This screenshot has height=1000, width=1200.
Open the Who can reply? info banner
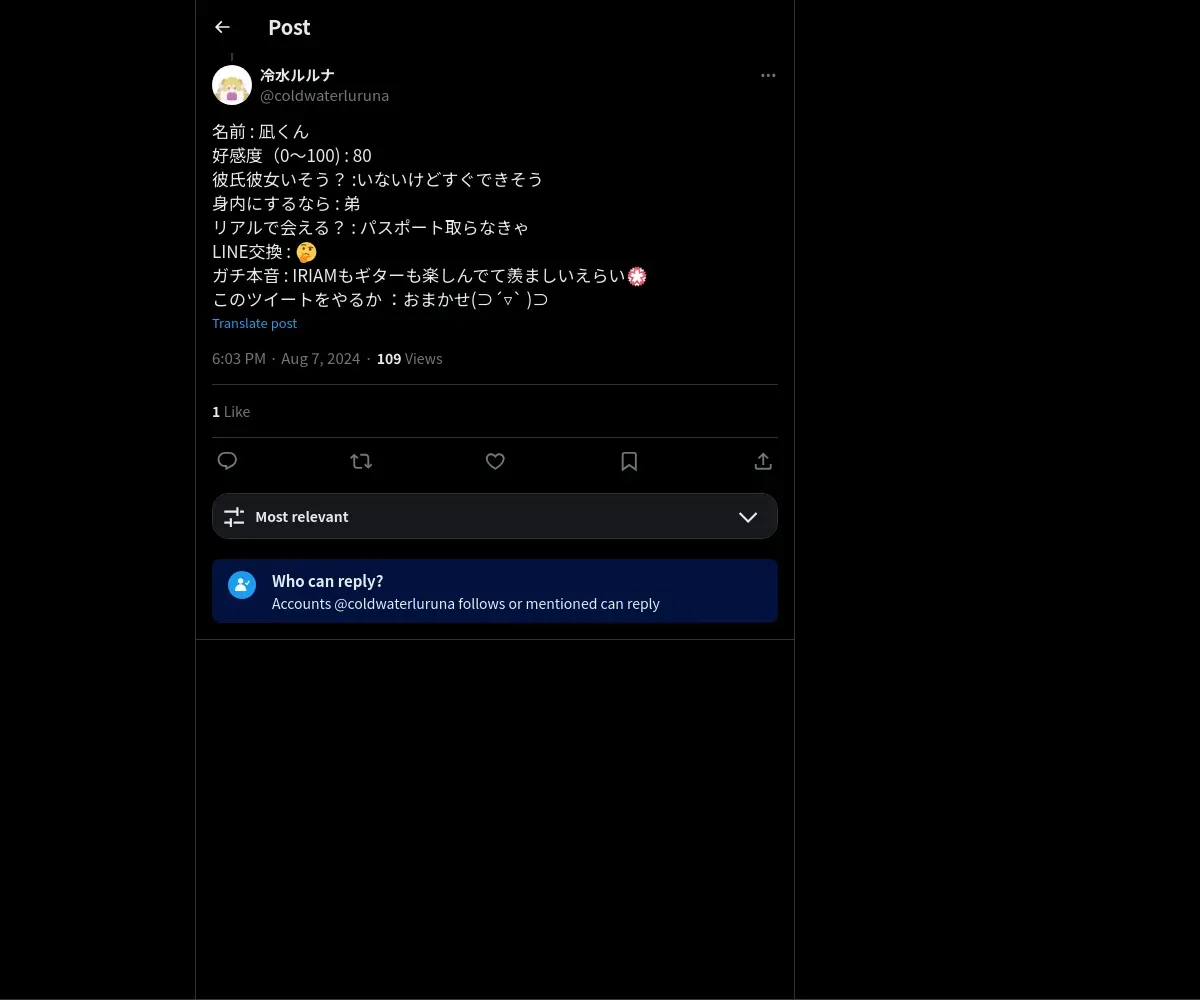coord(495,591)
